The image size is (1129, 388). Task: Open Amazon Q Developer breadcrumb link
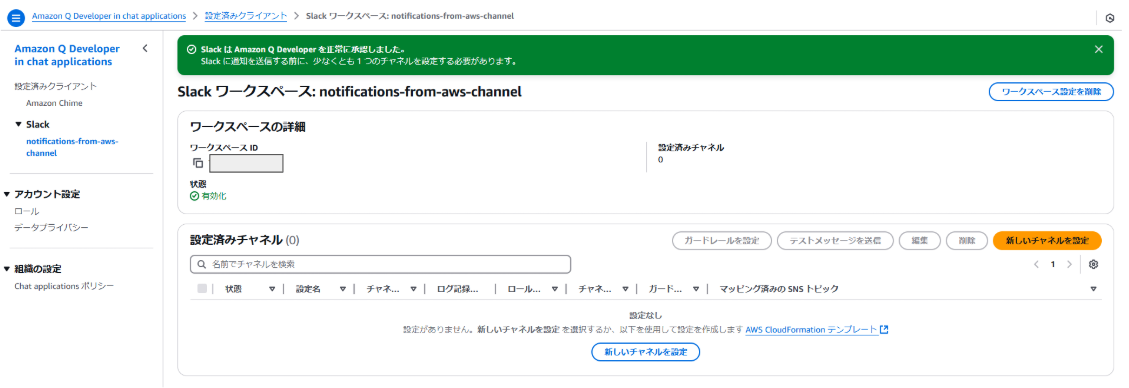tap(109, 16)
